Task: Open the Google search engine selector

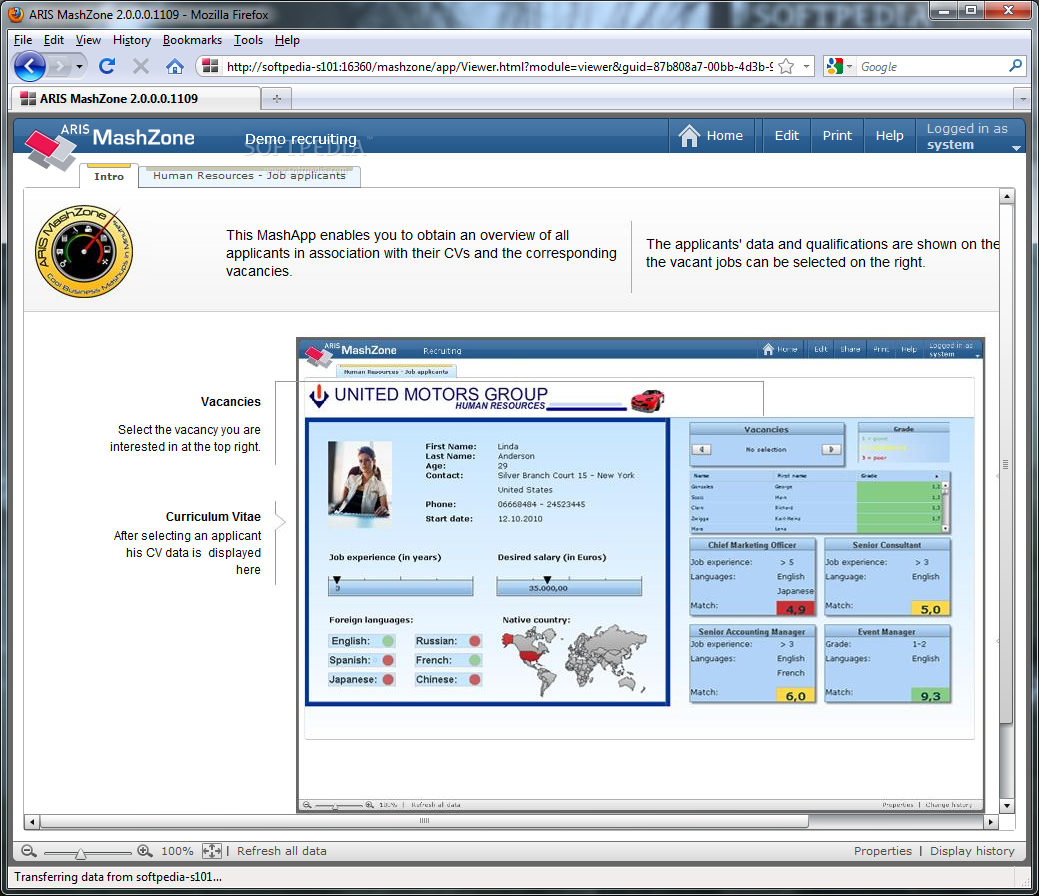Action: click(839, 66)
